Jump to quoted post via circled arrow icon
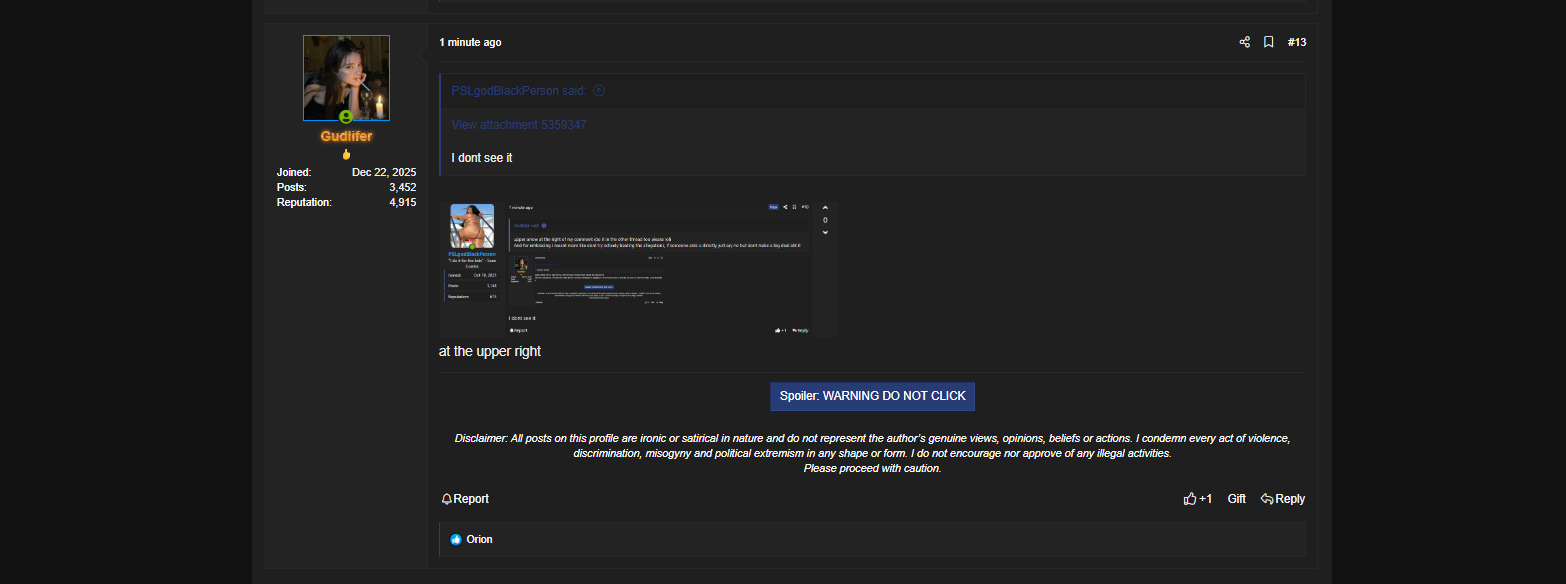The image size is (1566, 584). tap(599, 90)
